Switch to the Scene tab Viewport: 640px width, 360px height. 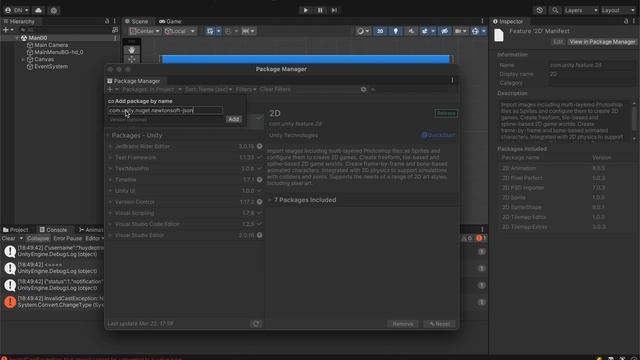point(137,21)
